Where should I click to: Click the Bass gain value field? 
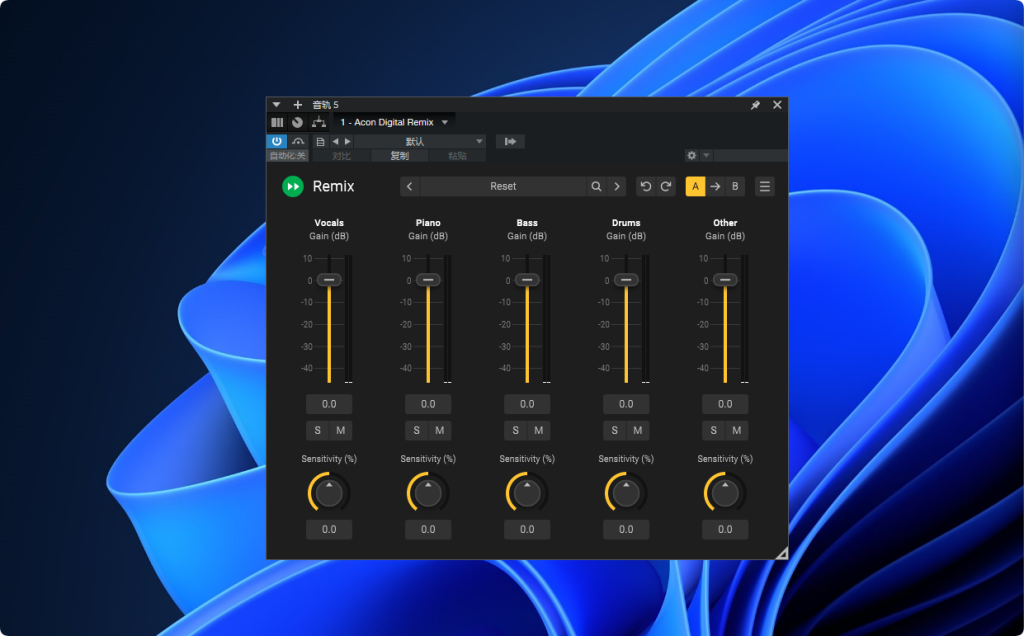pos(527,404)
